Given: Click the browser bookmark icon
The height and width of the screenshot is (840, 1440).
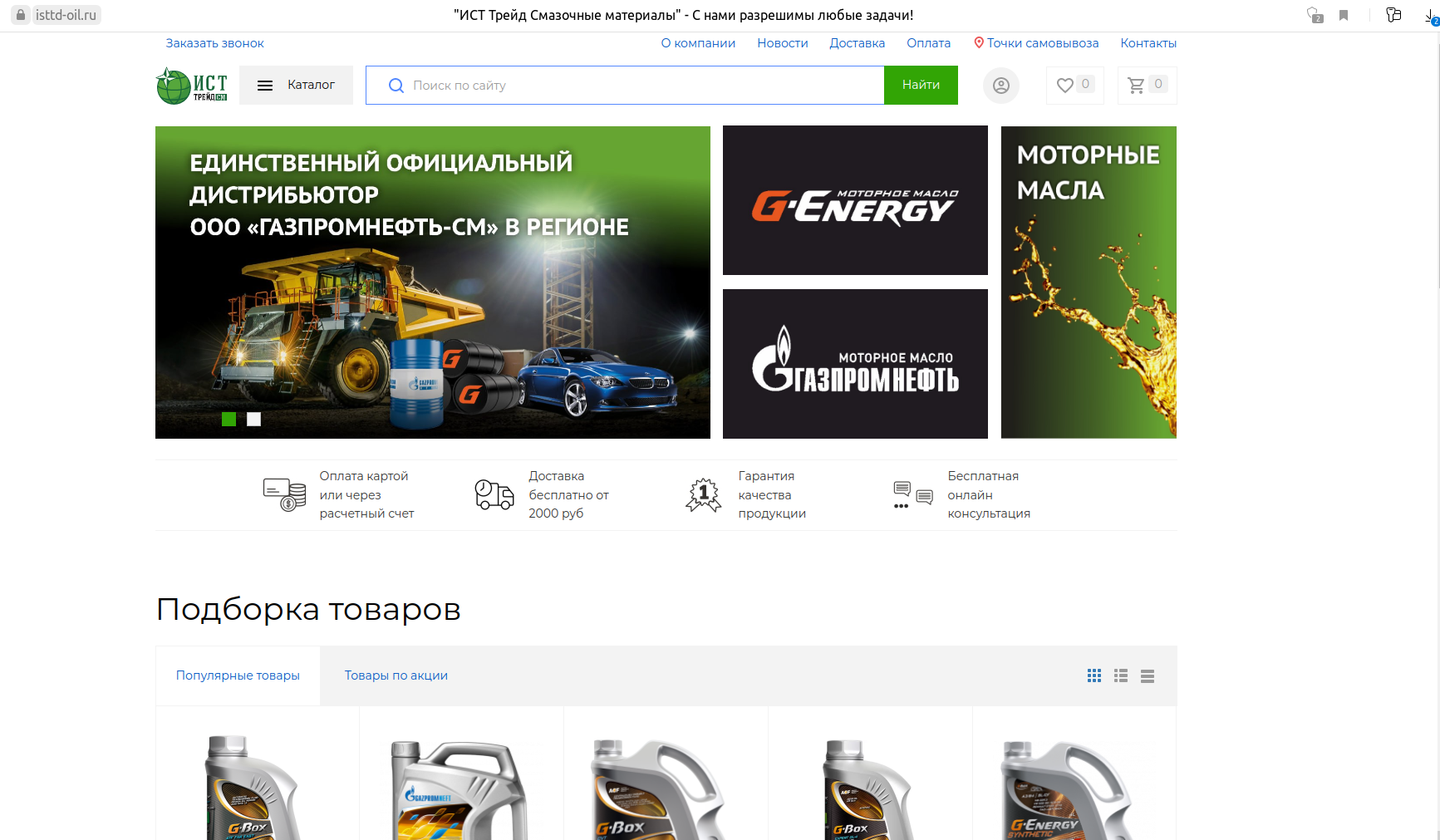Looking at the screenshot, I should pyautogui.click(x=1344, y=15).
